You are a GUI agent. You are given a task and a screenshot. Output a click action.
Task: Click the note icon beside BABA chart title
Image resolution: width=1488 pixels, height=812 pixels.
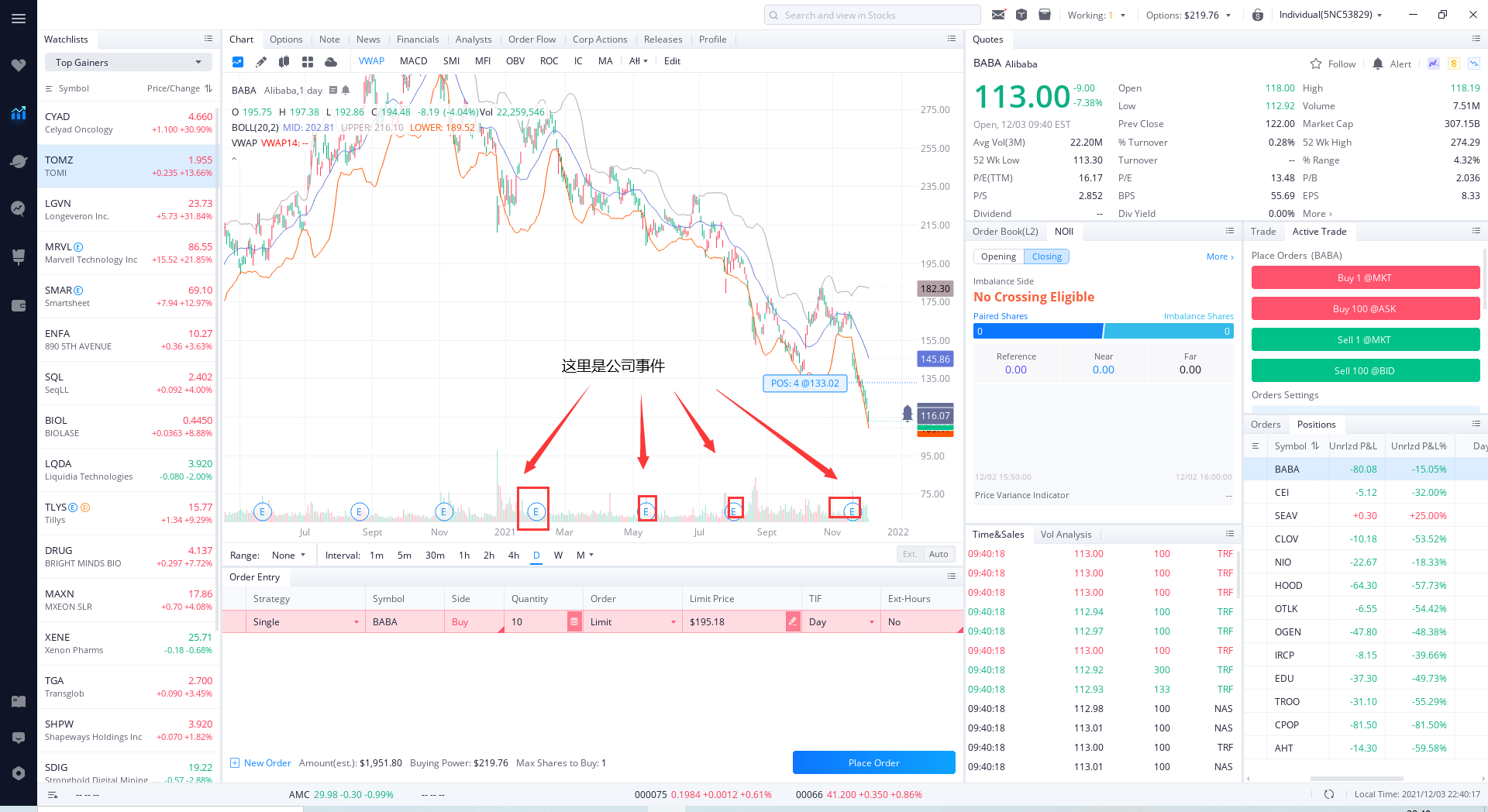coord(333,90)
